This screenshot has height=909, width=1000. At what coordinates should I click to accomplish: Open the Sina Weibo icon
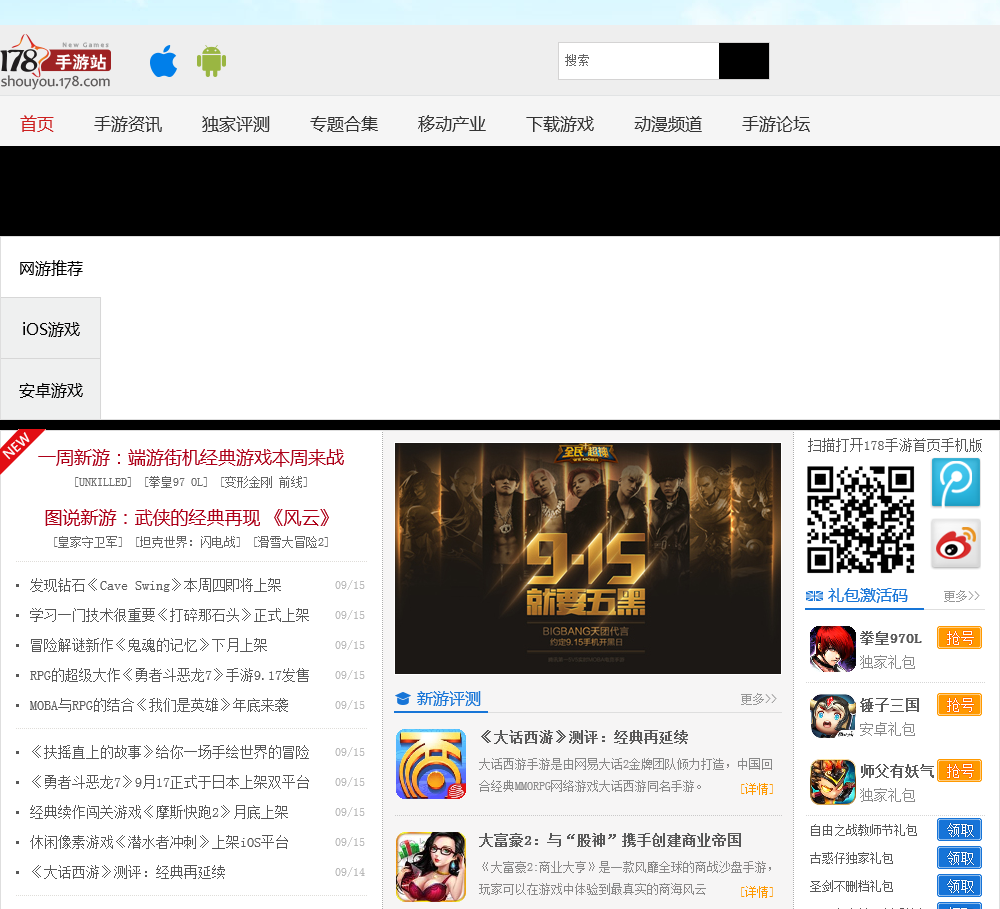coord(955,543)
